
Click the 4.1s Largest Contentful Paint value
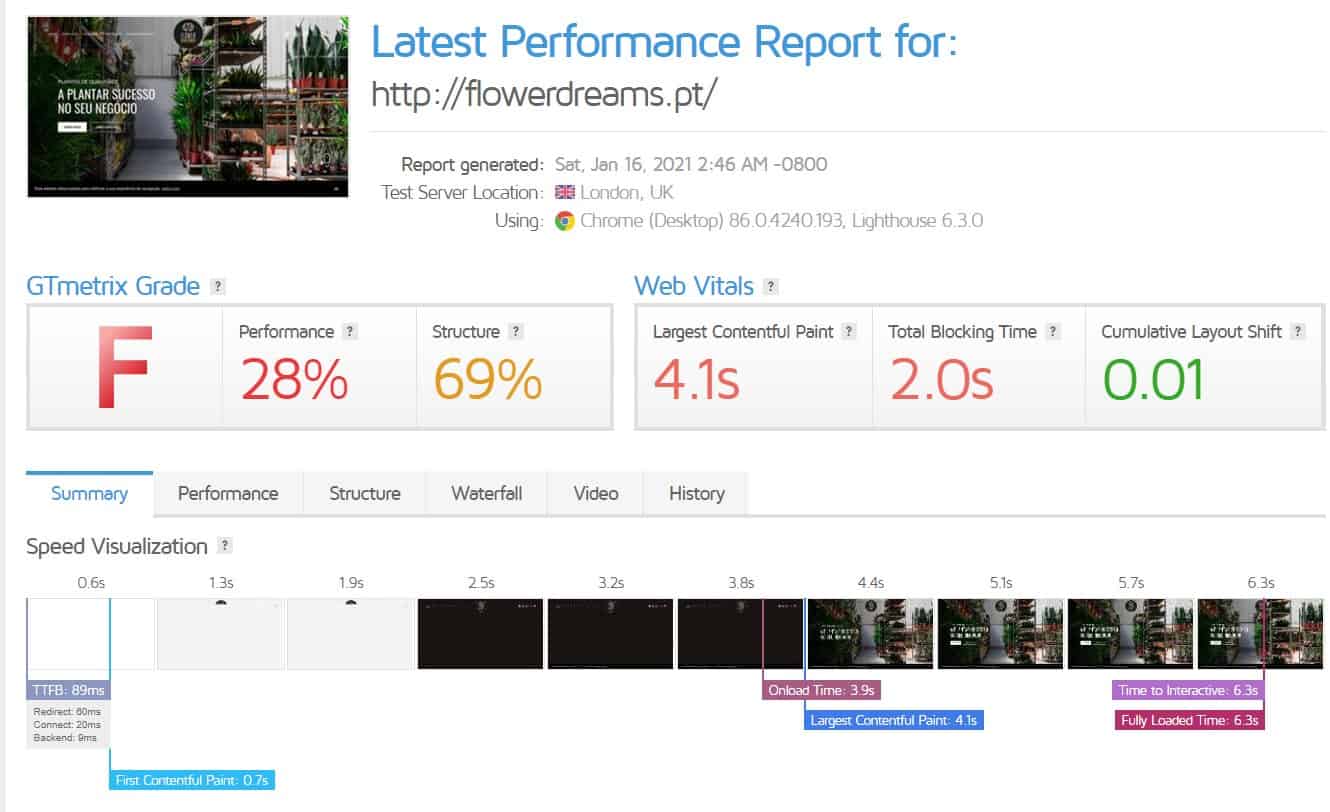(697, 380)
